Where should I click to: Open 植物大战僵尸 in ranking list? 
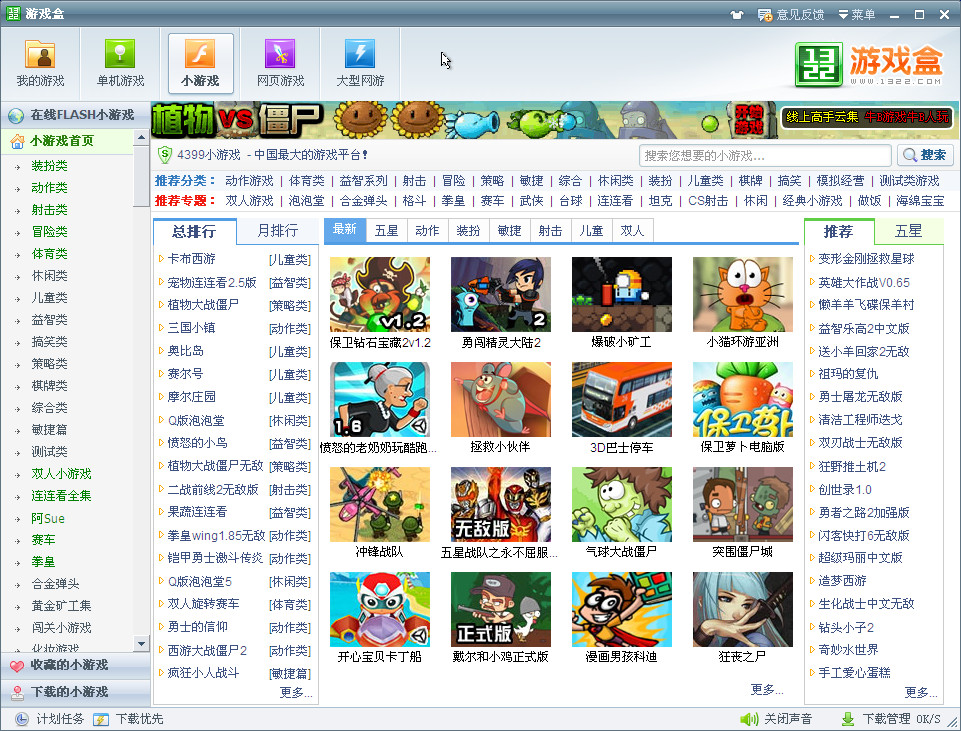(203, 305)
